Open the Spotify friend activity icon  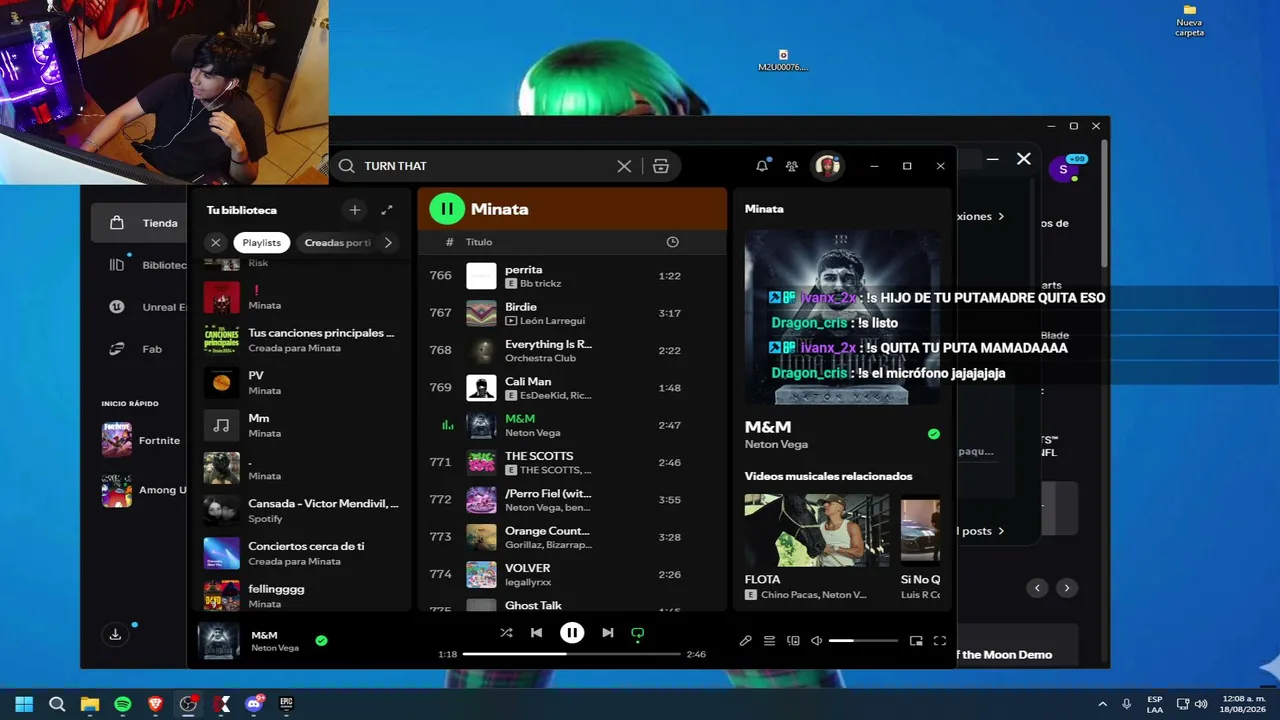tap(792, 166)
